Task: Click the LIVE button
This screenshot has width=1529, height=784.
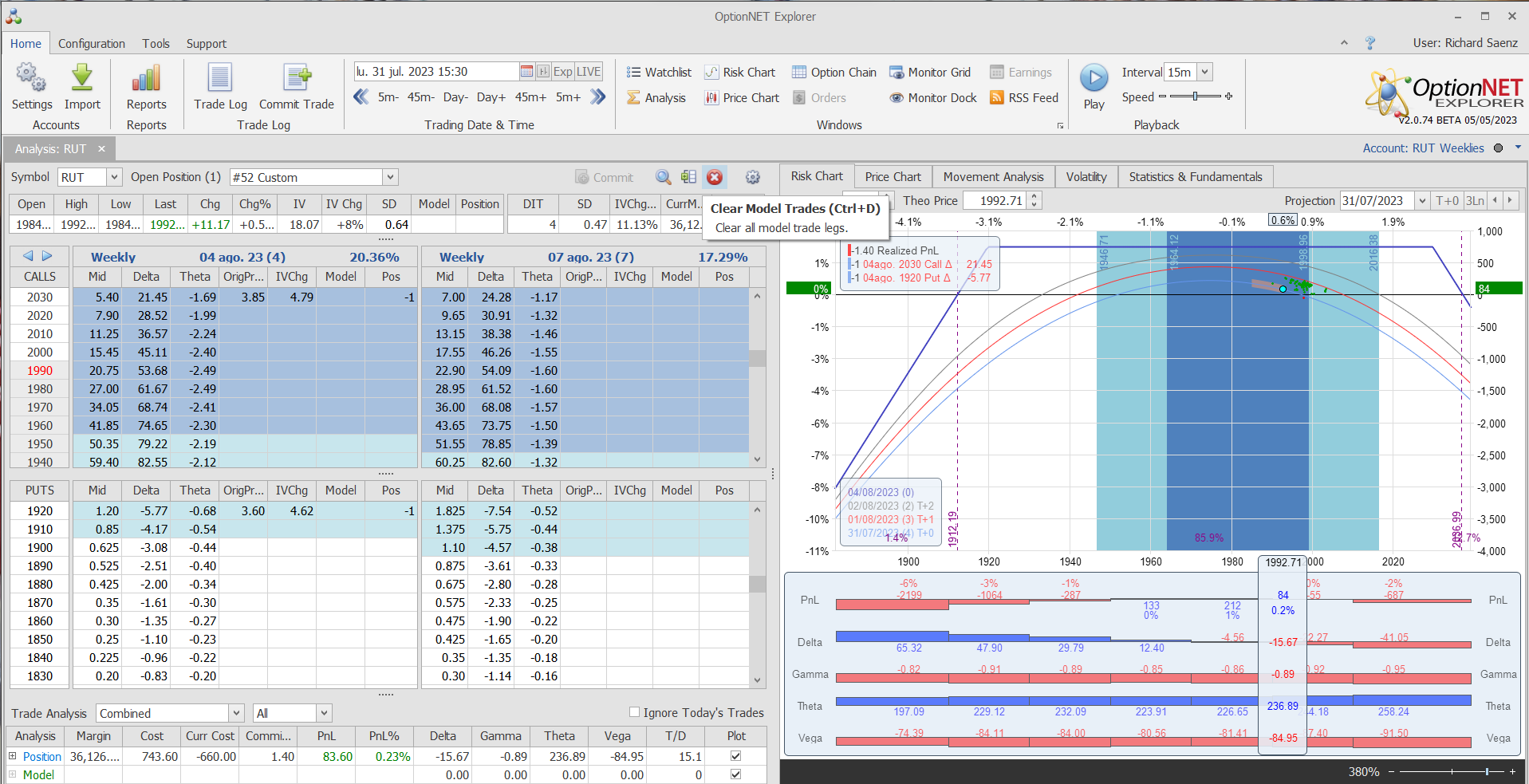Action: coord(589,72)
